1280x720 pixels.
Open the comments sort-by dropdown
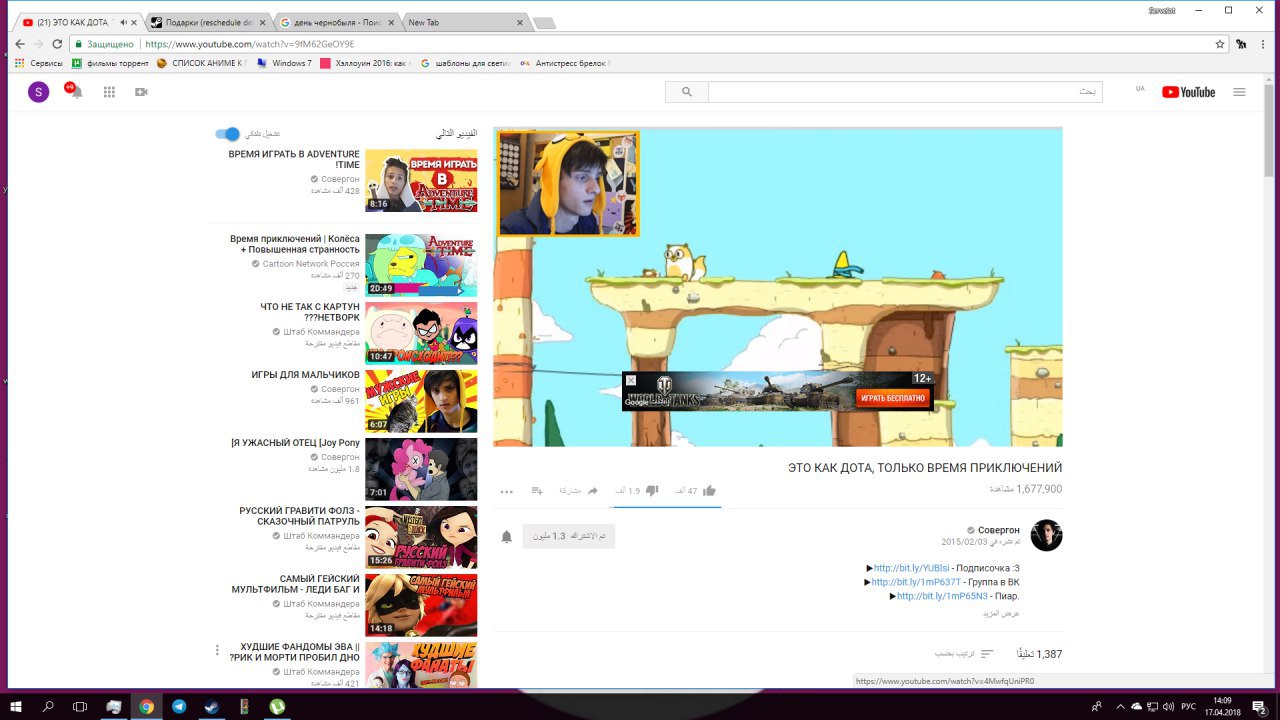point(964,654)
